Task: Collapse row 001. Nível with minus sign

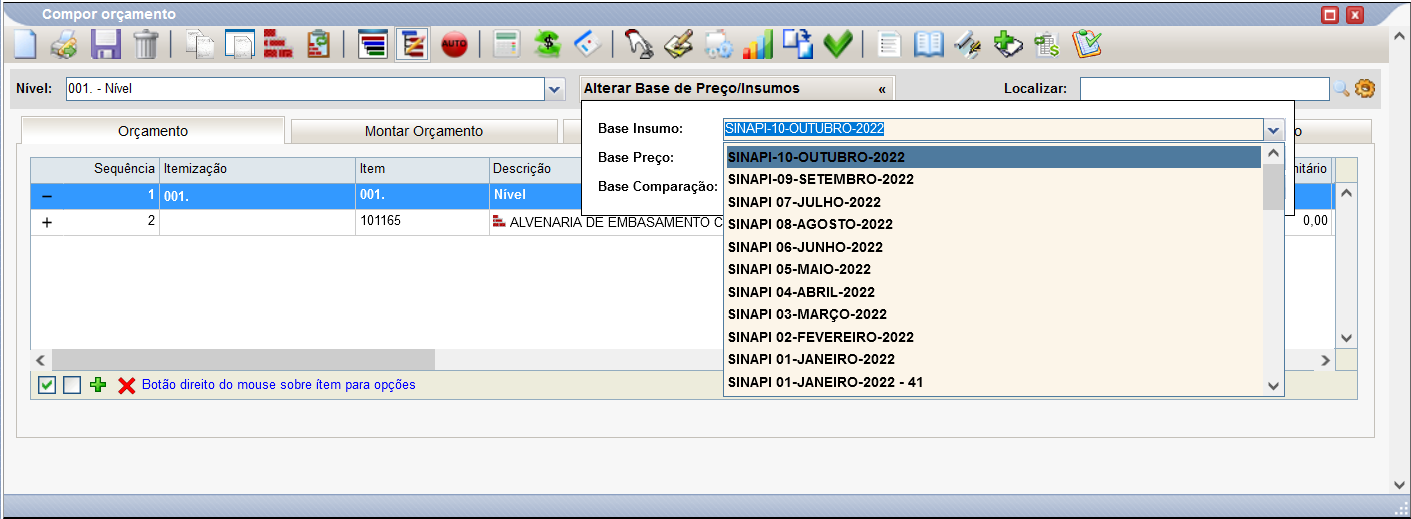Action: (47, 196)
